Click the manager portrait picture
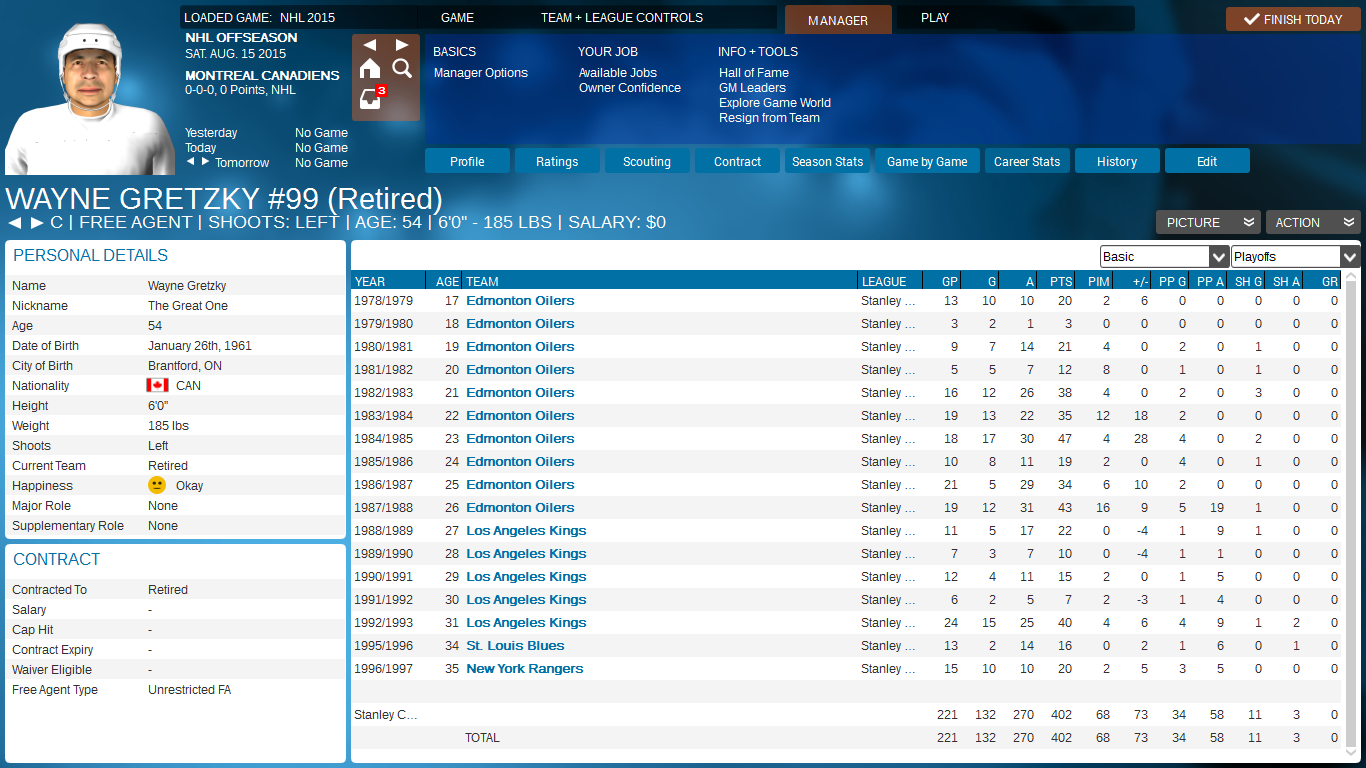The image size is (1366, 768). coord(90,100)
